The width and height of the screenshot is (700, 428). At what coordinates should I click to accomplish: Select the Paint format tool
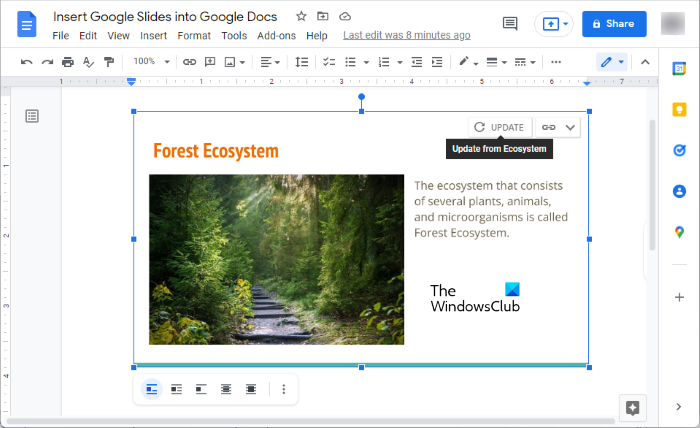pyautogui.click(x=109, y=62)
